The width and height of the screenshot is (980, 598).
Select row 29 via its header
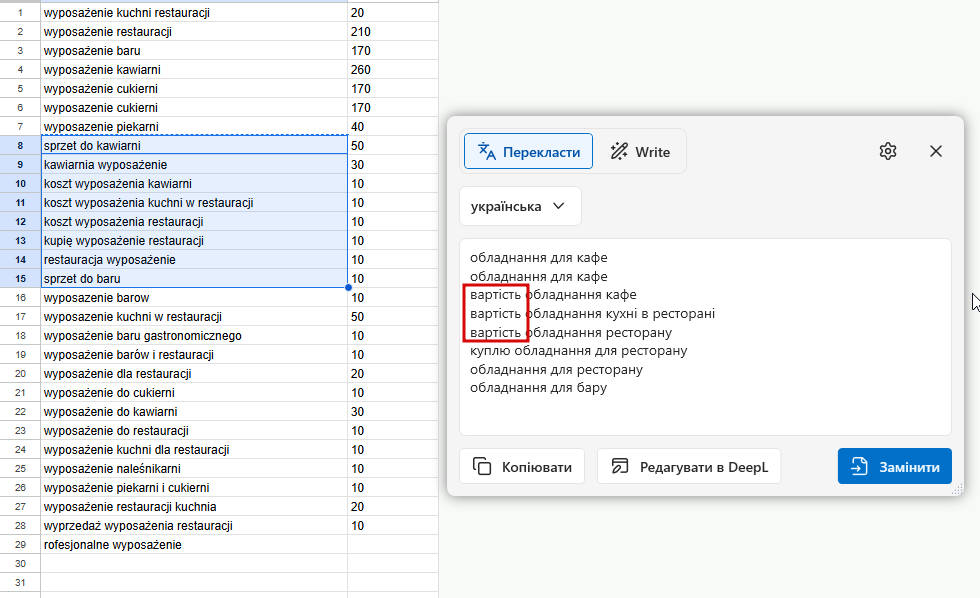(x=20, y=545)
